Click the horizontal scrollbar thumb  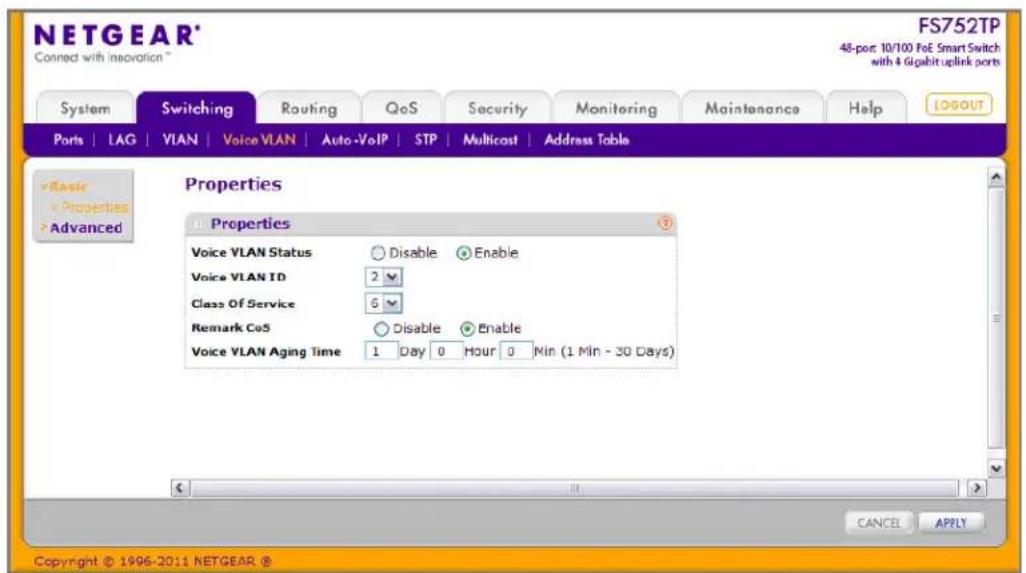coord(575,488)
